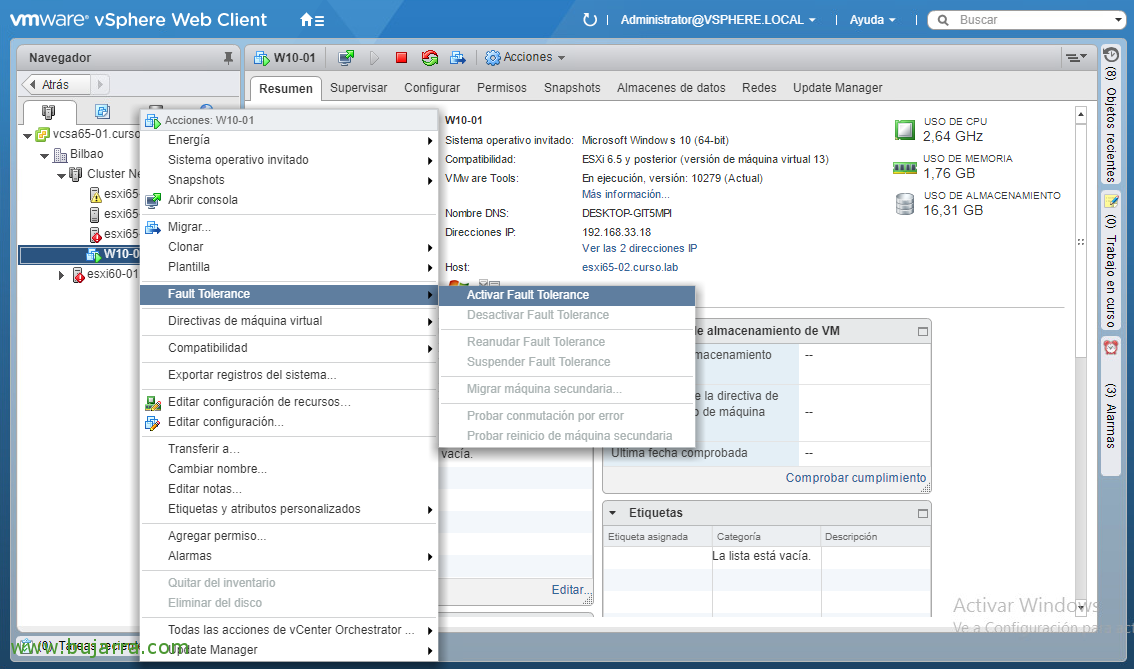Open the Almacenes de datos tab
1134x669 pixels.
671,88
